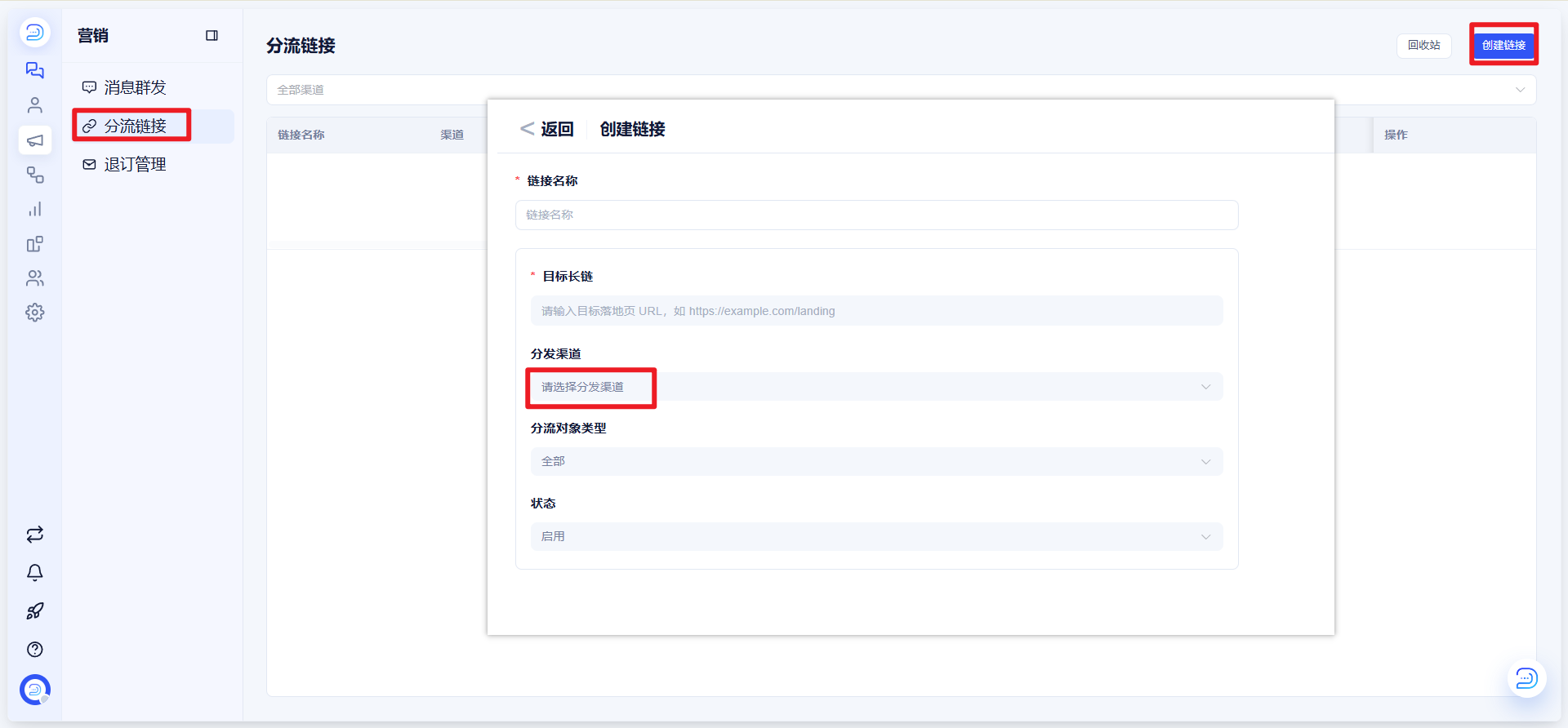1568x728 pixels.
Task: Collapse the 营销 side panel icon
Action: click(212, 36)
